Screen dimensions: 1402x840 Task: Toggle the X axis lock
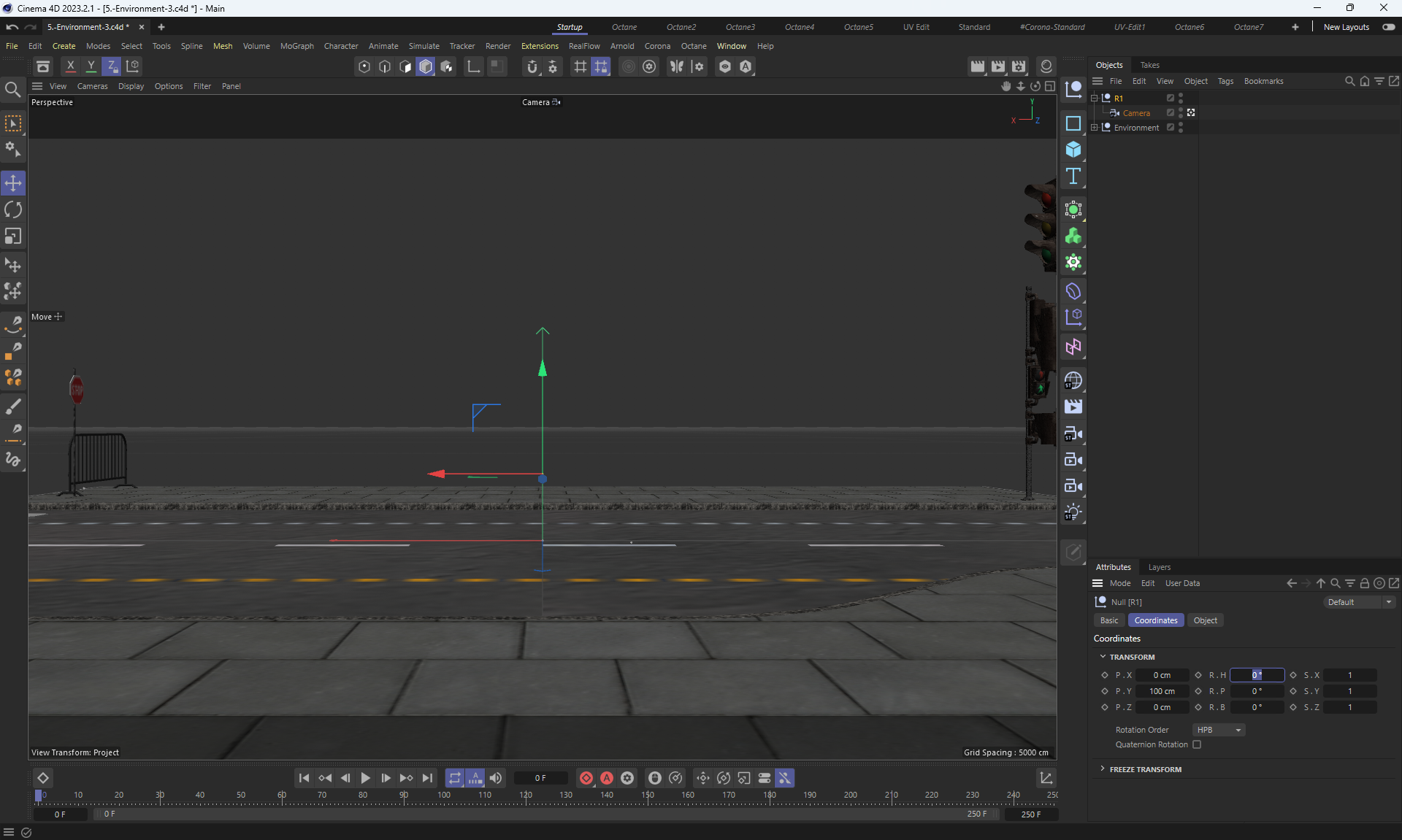tap(70, 66)
